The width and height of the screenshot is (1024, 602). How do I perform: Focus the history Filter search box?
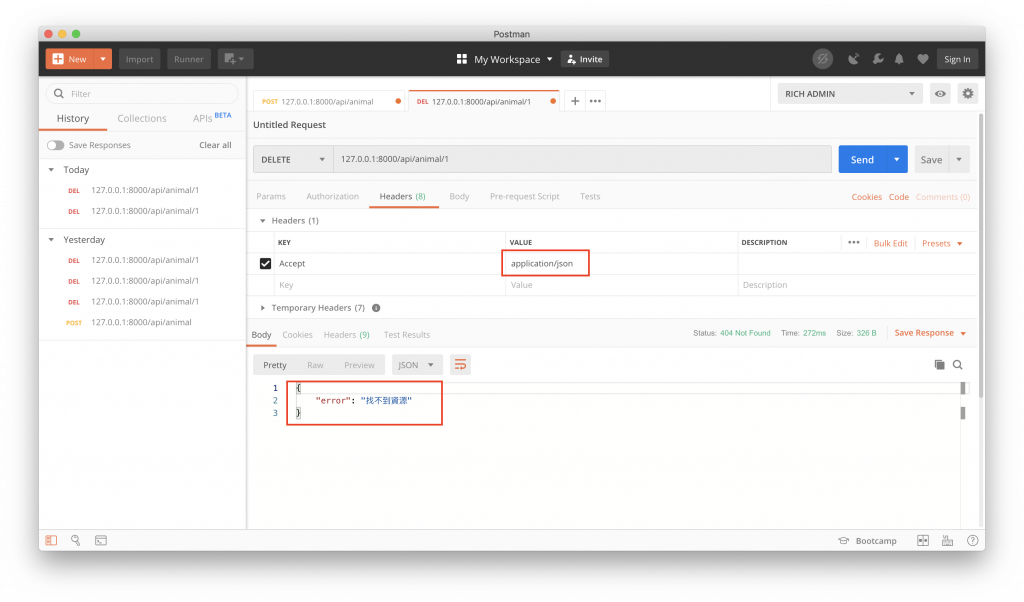(x=142, y=93)
